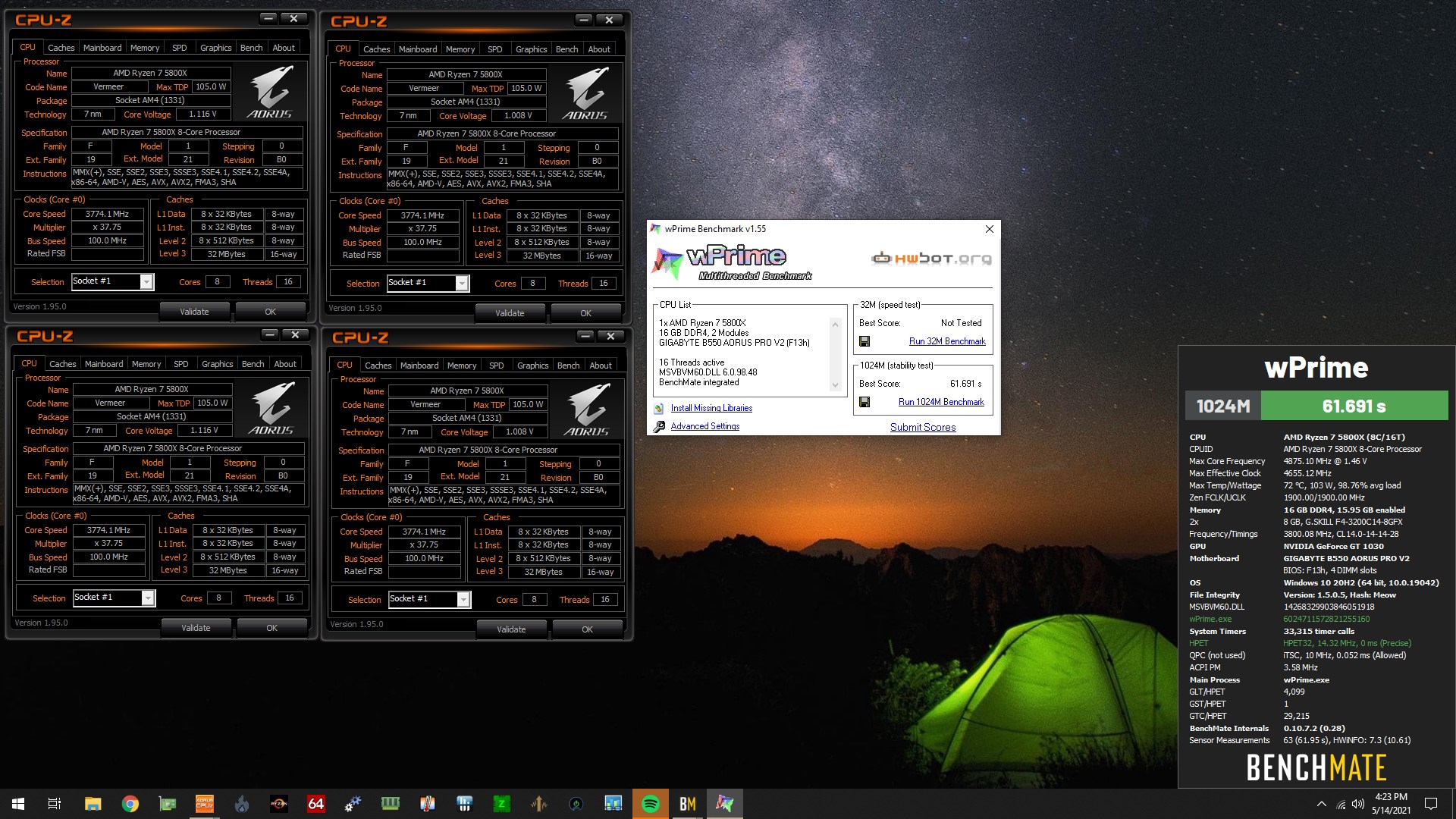The width and height of the screenshot is (1456, 819).
Task: Open the HWBOT.org logo in wPrime
Action: tap(931, 259)
